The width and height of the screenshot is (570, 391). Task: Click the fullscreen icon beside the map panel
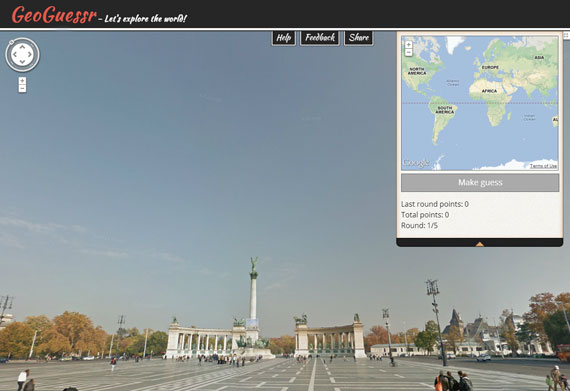pyautogui.click(x=566, y=35)
